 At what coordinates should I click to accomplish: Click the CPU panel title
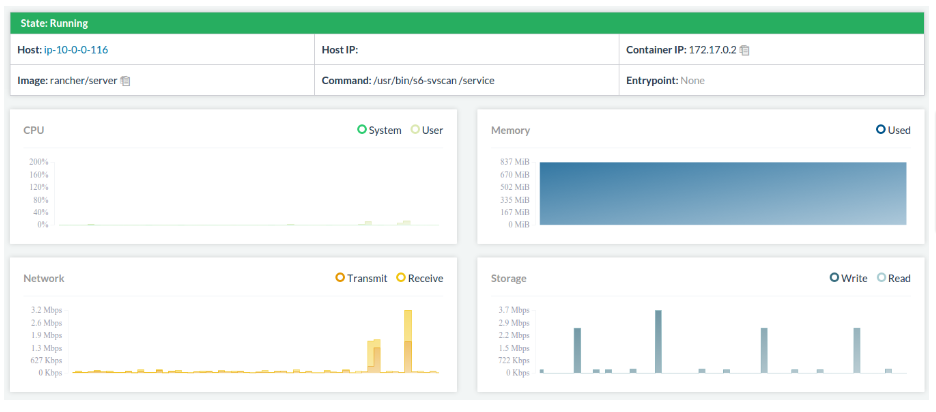coord(33,130)
